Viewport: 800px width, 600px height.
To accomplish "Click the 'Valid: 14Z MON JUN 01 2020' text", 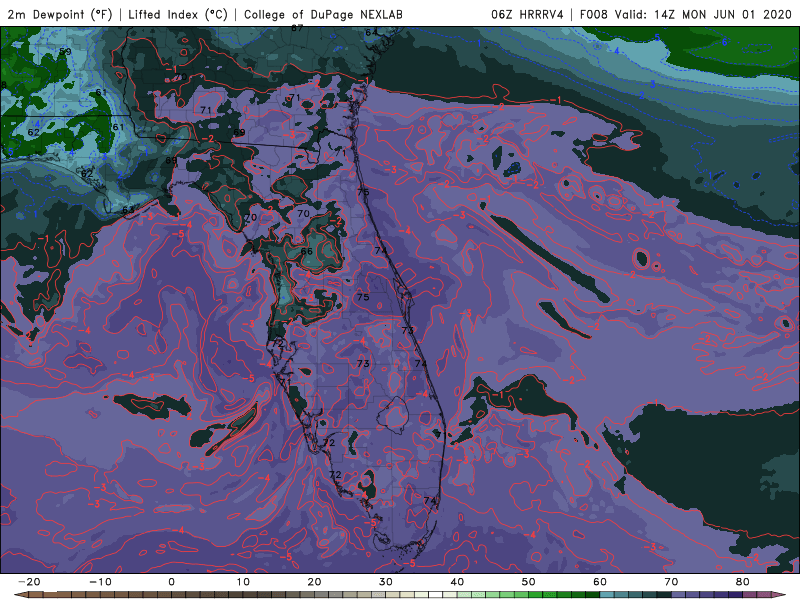I will click(x=703, y=14).
